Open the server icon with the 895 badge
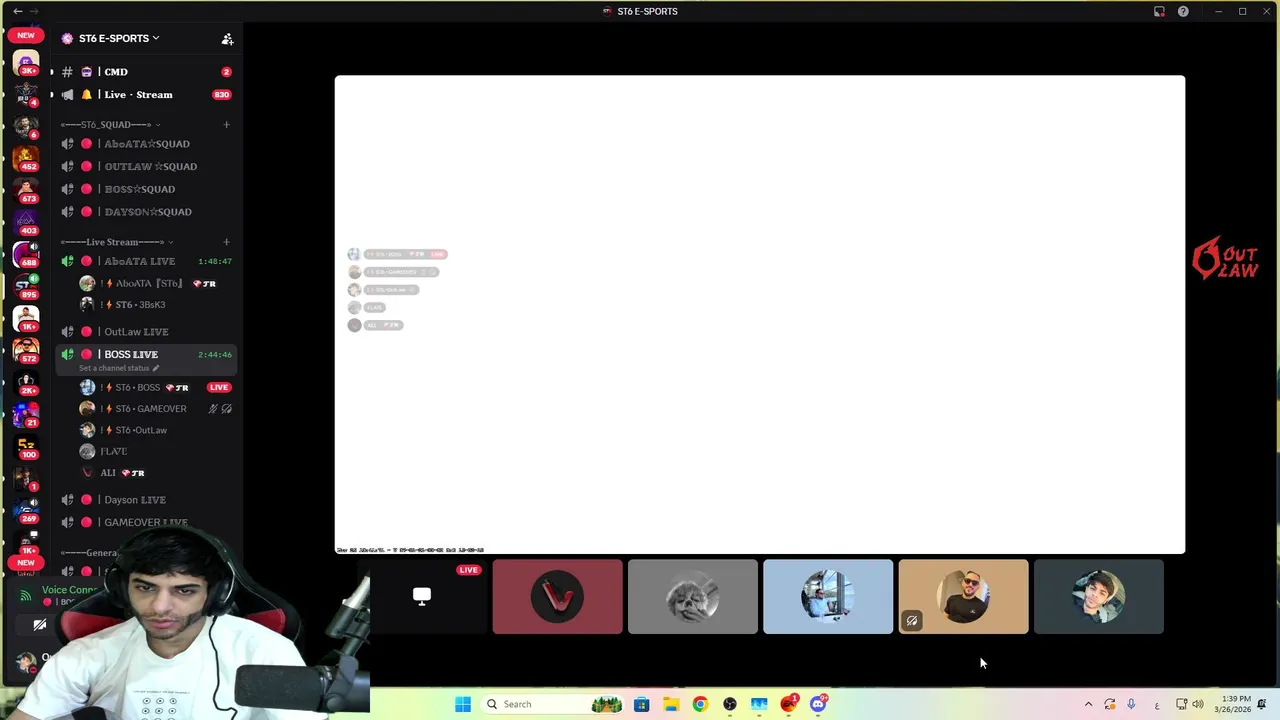 [26, 287]
